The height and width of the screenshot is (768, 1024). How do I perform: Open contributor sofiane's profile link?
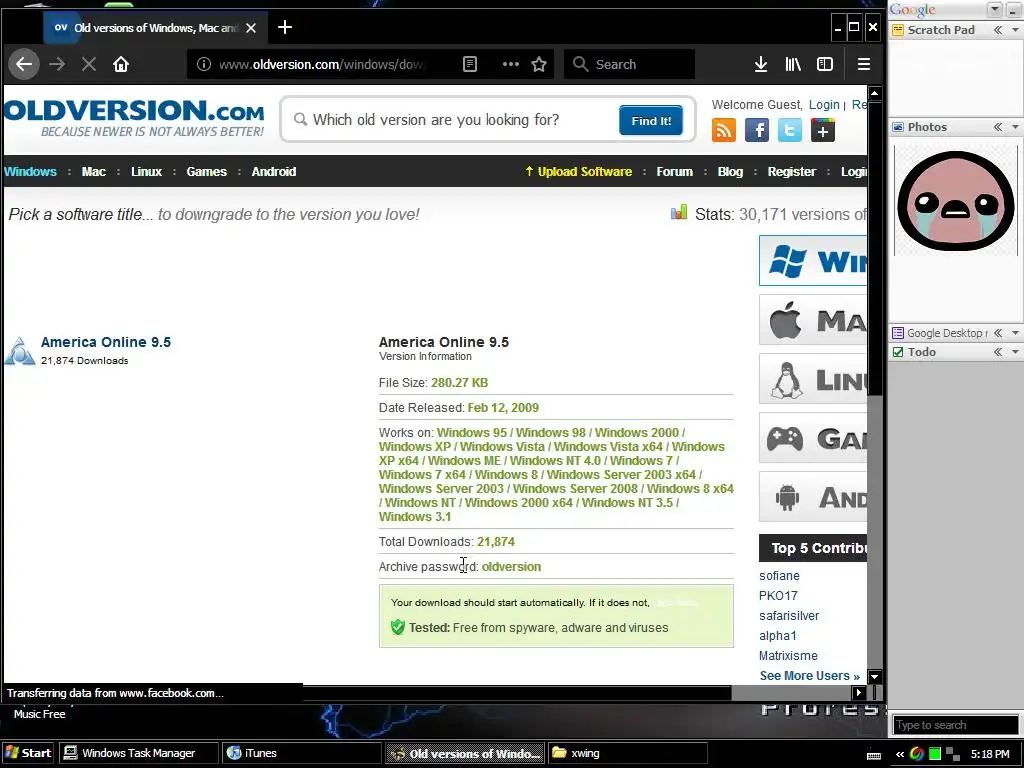779,576
